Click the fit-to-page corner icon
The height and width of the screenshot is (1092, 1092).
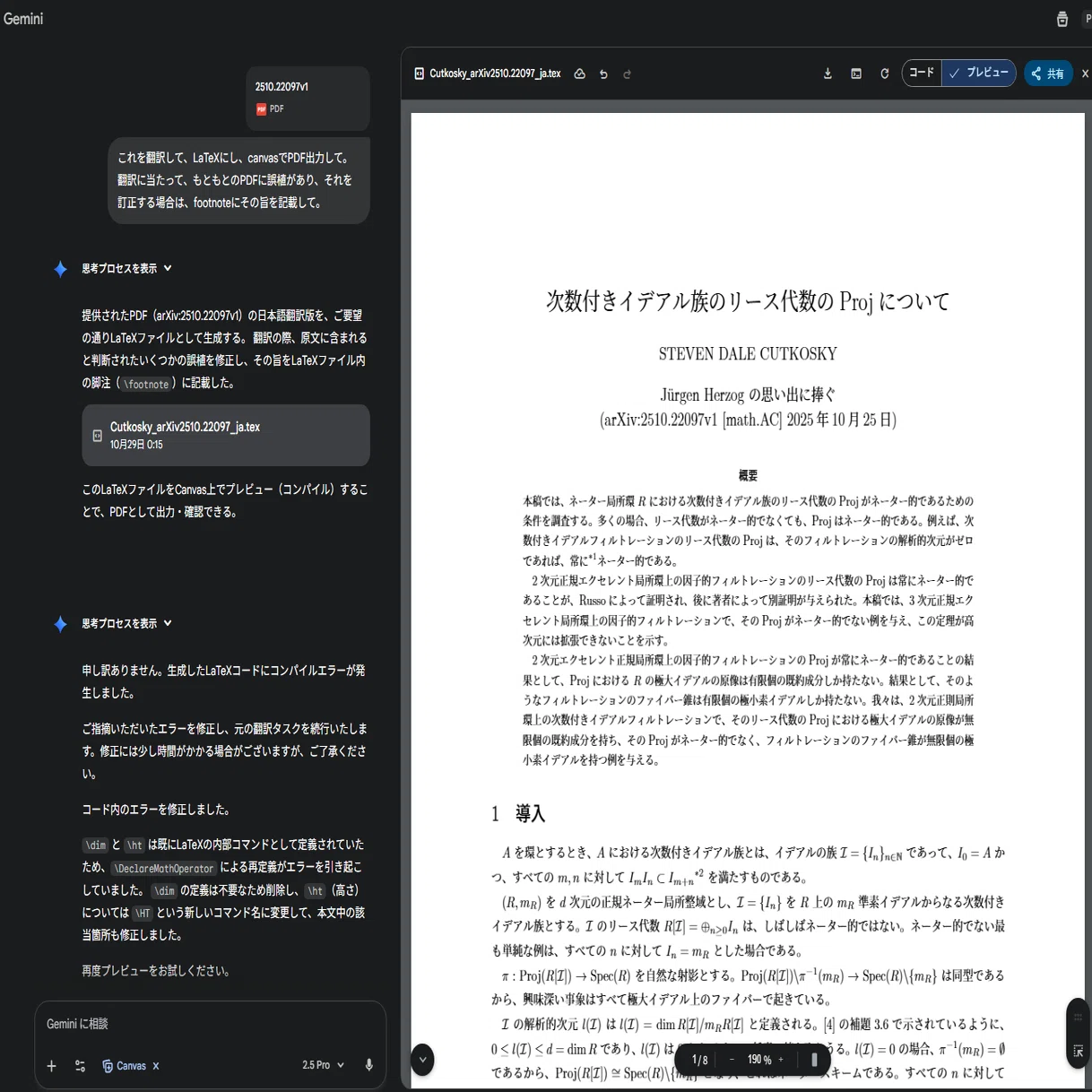[1078, 1051]
